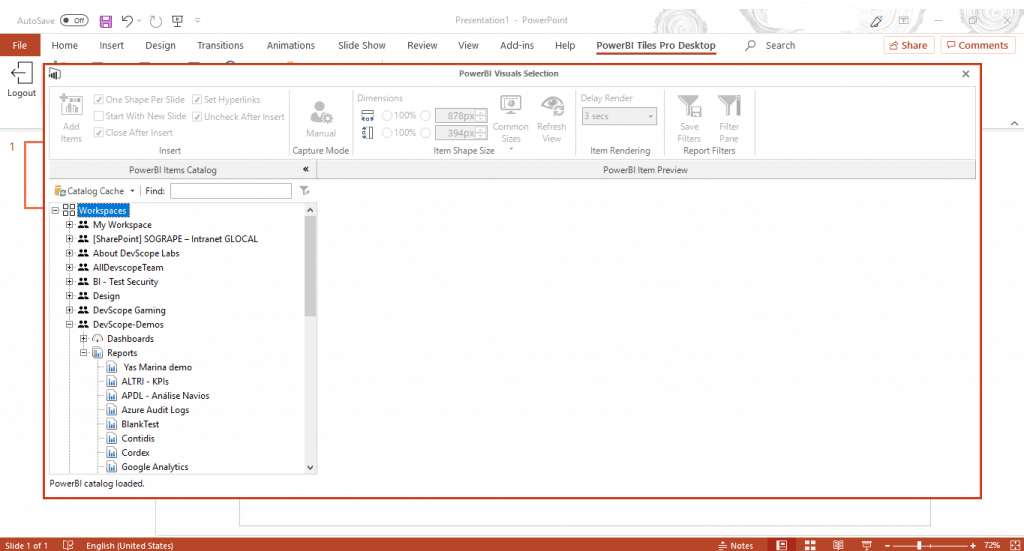Click the Comments button
The image size is (1024, 551).
(978, 45)
